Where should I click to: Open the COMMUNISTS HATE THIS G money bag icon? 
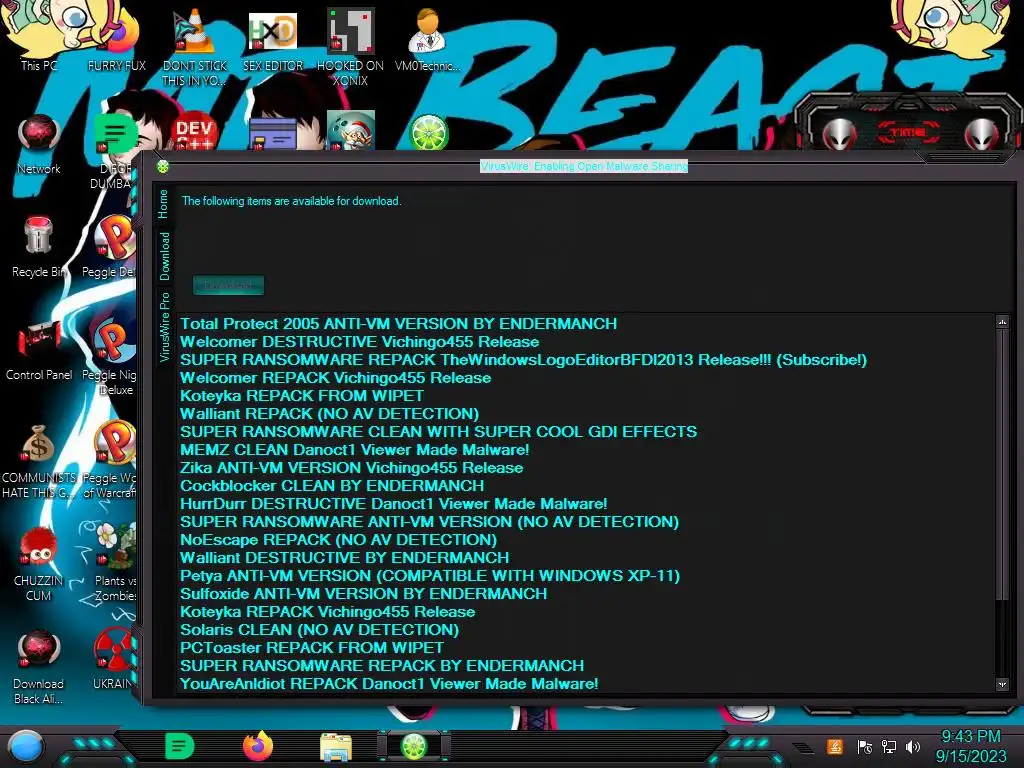tap(39, 460)
